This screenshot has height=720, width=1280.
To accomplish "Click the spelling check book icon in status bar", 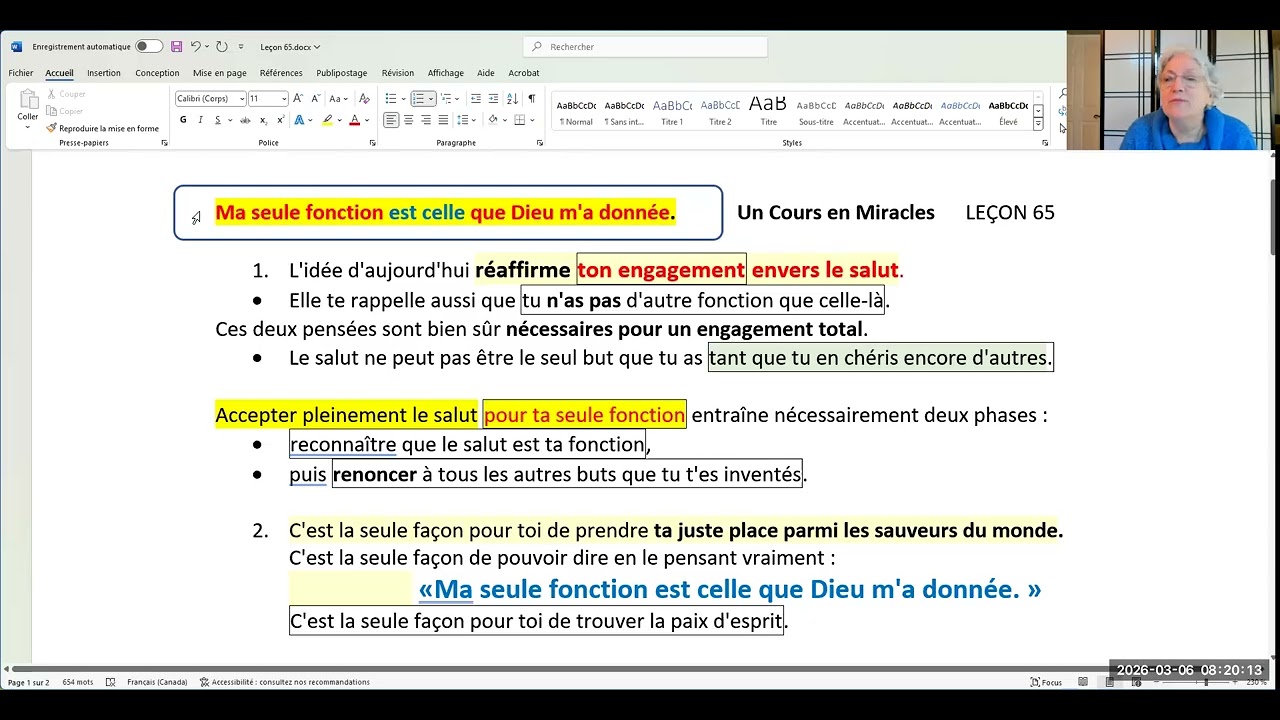I will (x=110, y=682).
